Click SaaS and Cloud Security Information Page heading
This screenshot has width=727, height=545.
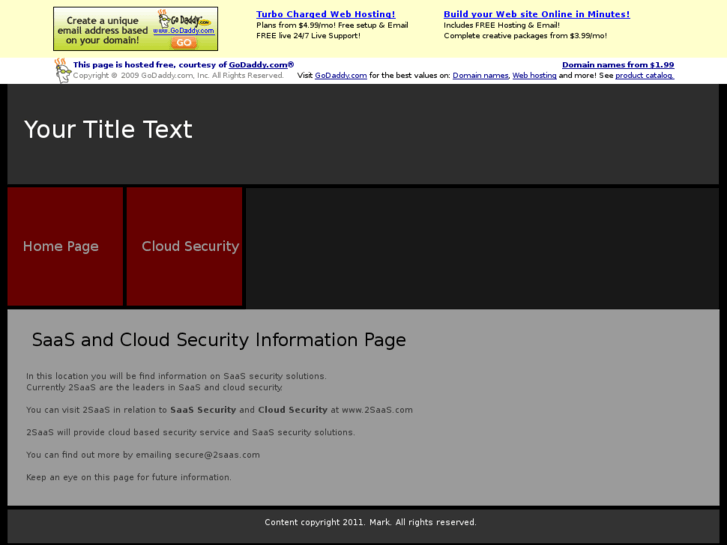point(219,340)
